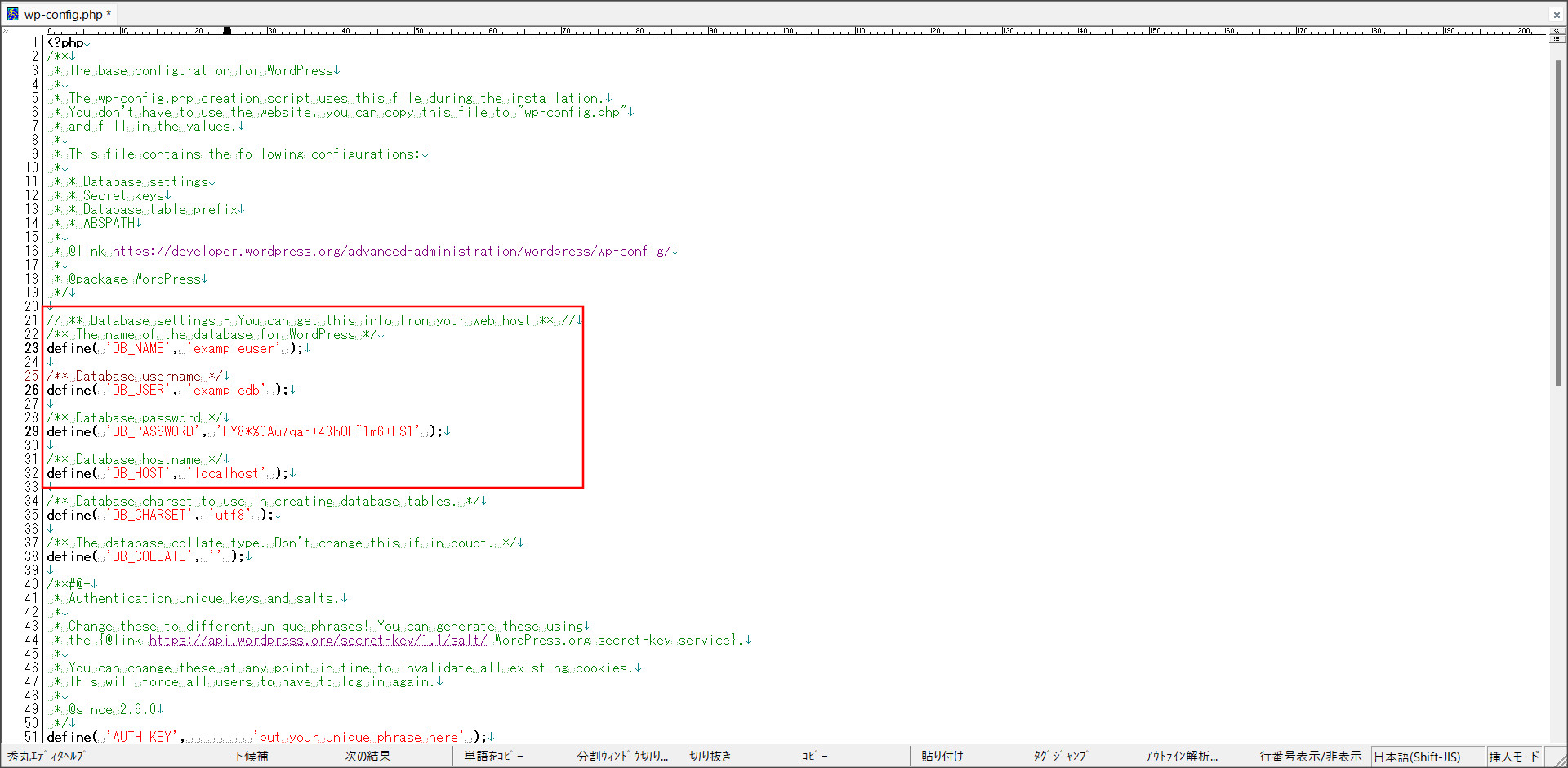Click the black column marker on the ruler
Screen dimensions: 1568x768
click(227, 31)
